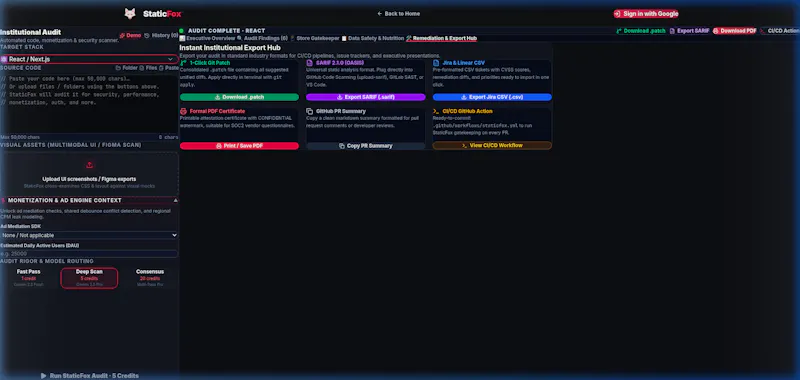Focus the Estimated Daily Active Users field
Image resolution: width=800 pixels, height=380 pixels.
(x=89, y=254)
